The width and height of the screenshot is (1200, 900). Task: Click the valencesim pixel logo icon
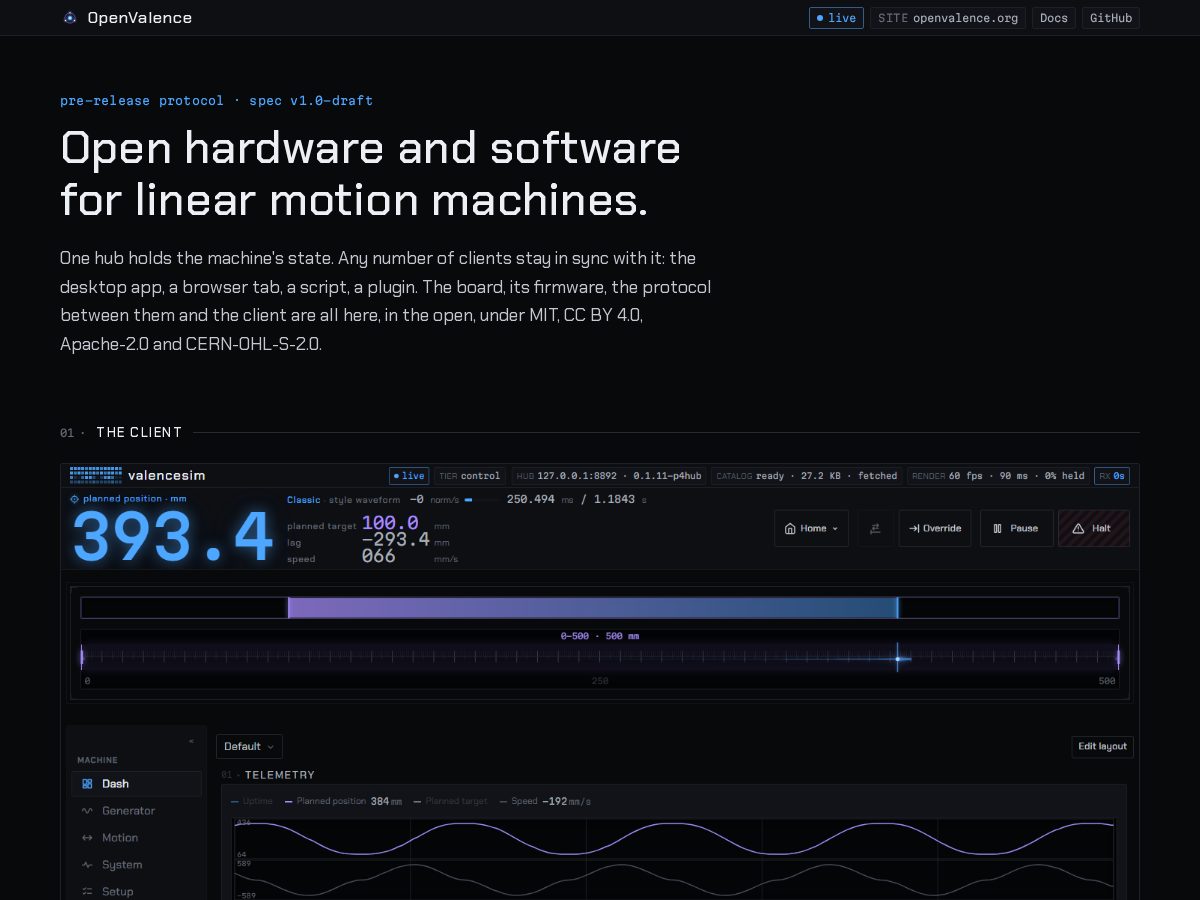click(x=96, y=475)
